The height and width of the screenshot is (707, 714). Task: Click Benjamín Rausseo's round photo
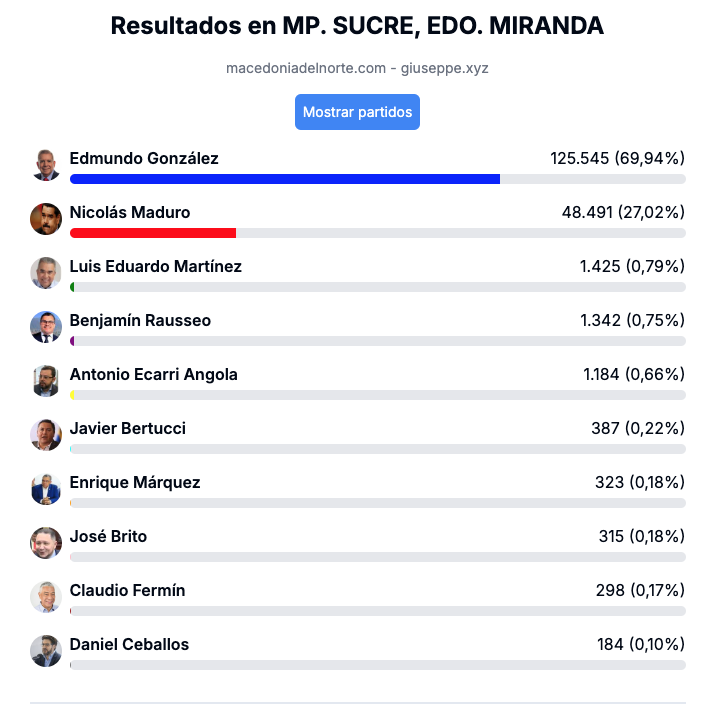46,327
